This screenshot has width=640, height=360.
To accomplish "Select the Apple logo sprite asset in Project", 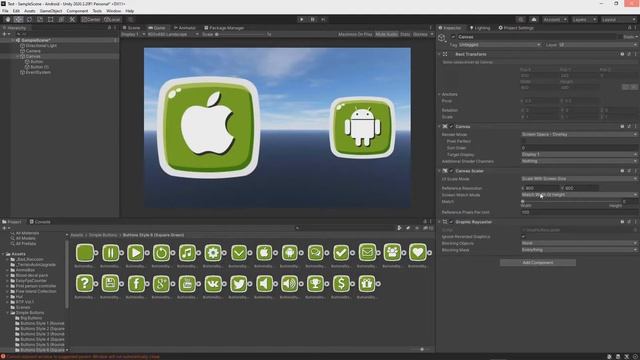I will coord(264,253).
